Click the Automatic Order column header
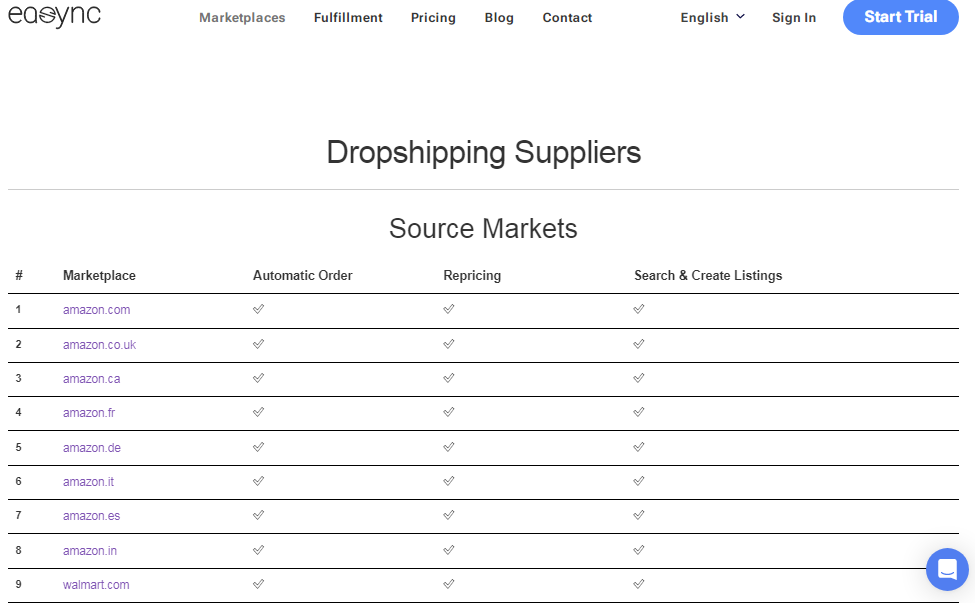The image size is (975, 603). (302, 275)
